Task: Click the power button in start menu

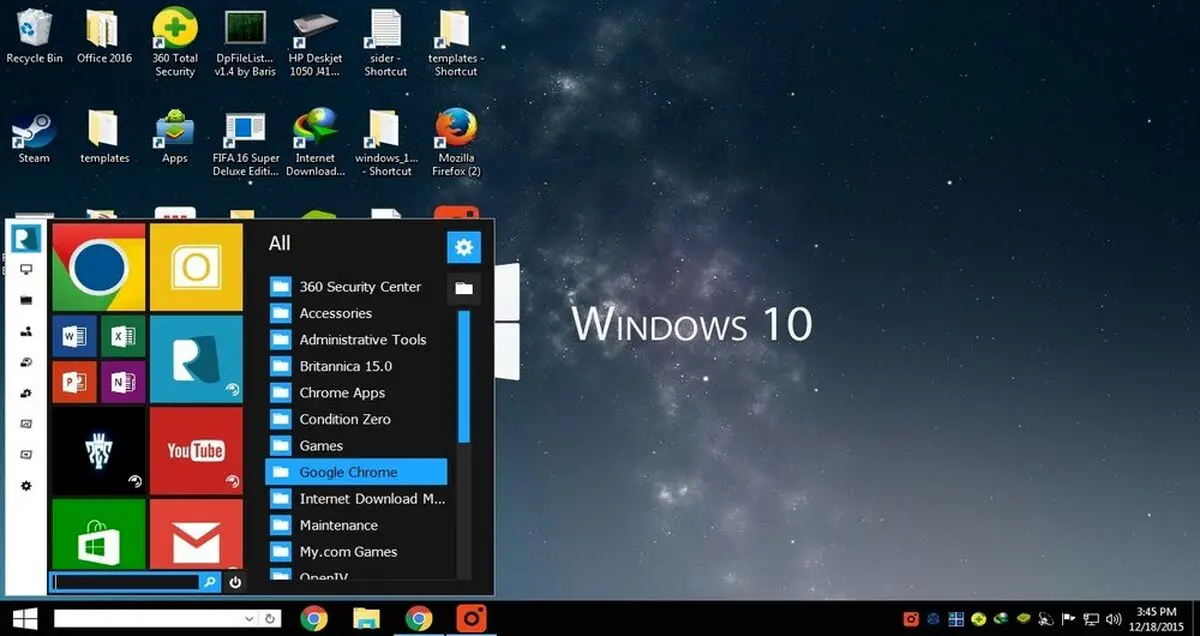Action: coord(235,581)
